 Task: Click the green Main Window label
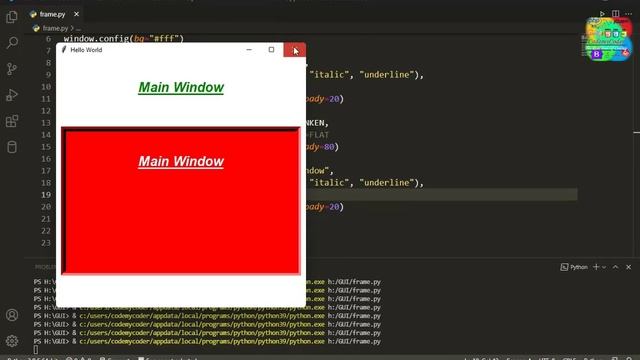[181, 87]
